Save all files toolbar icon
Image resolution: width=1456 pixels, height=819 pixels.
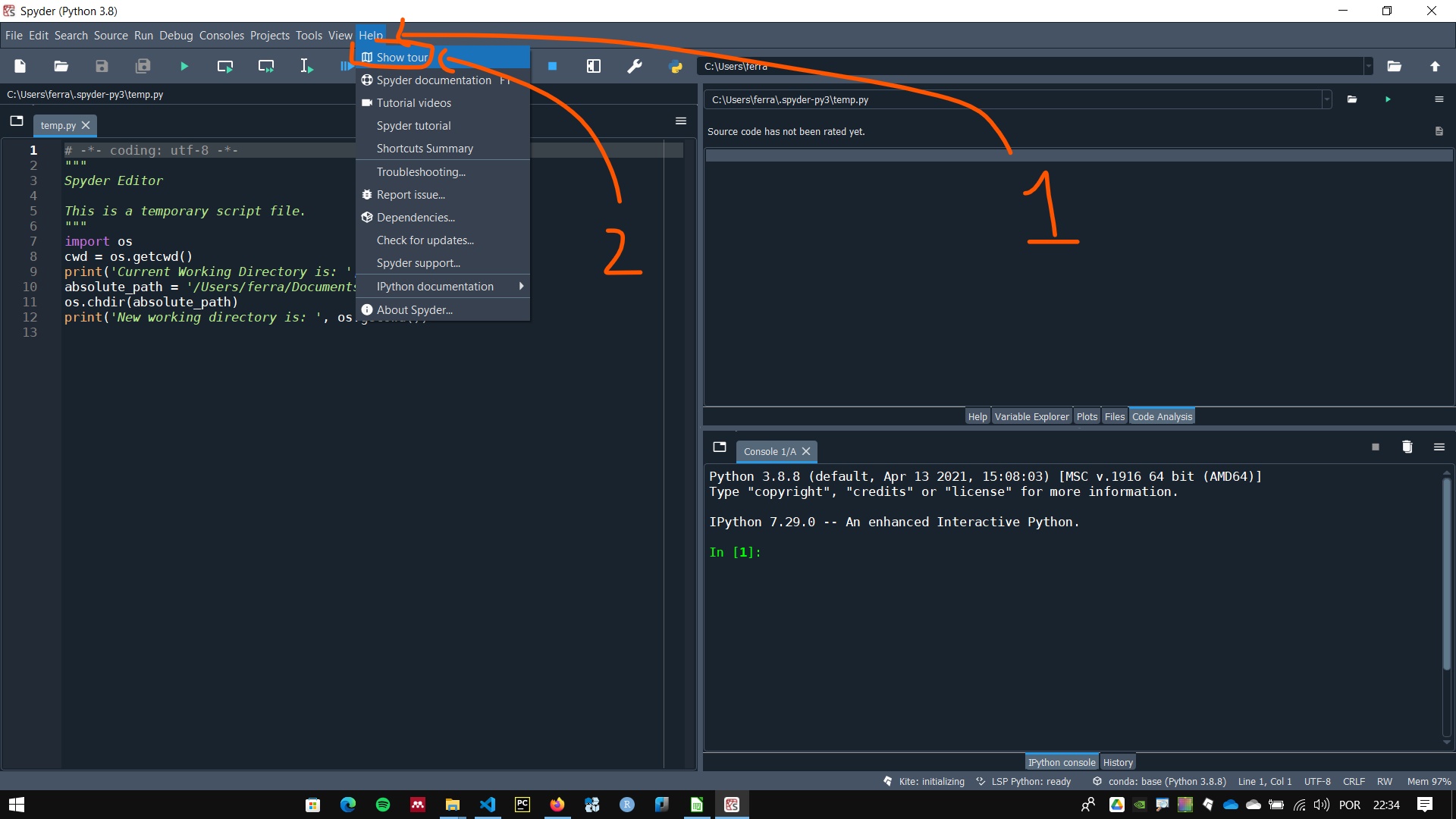143,67
